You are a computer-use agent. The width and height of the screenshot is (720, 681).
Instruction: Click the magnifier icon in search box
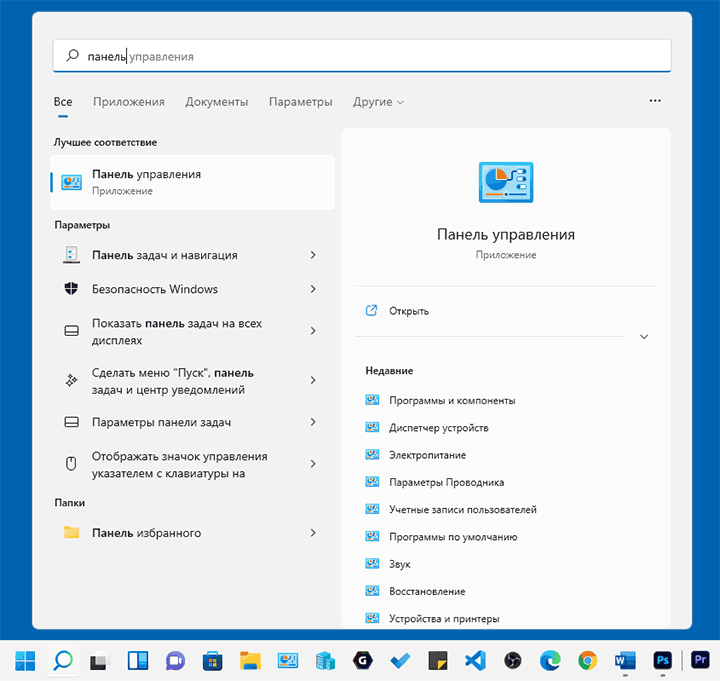click(72, 56)
